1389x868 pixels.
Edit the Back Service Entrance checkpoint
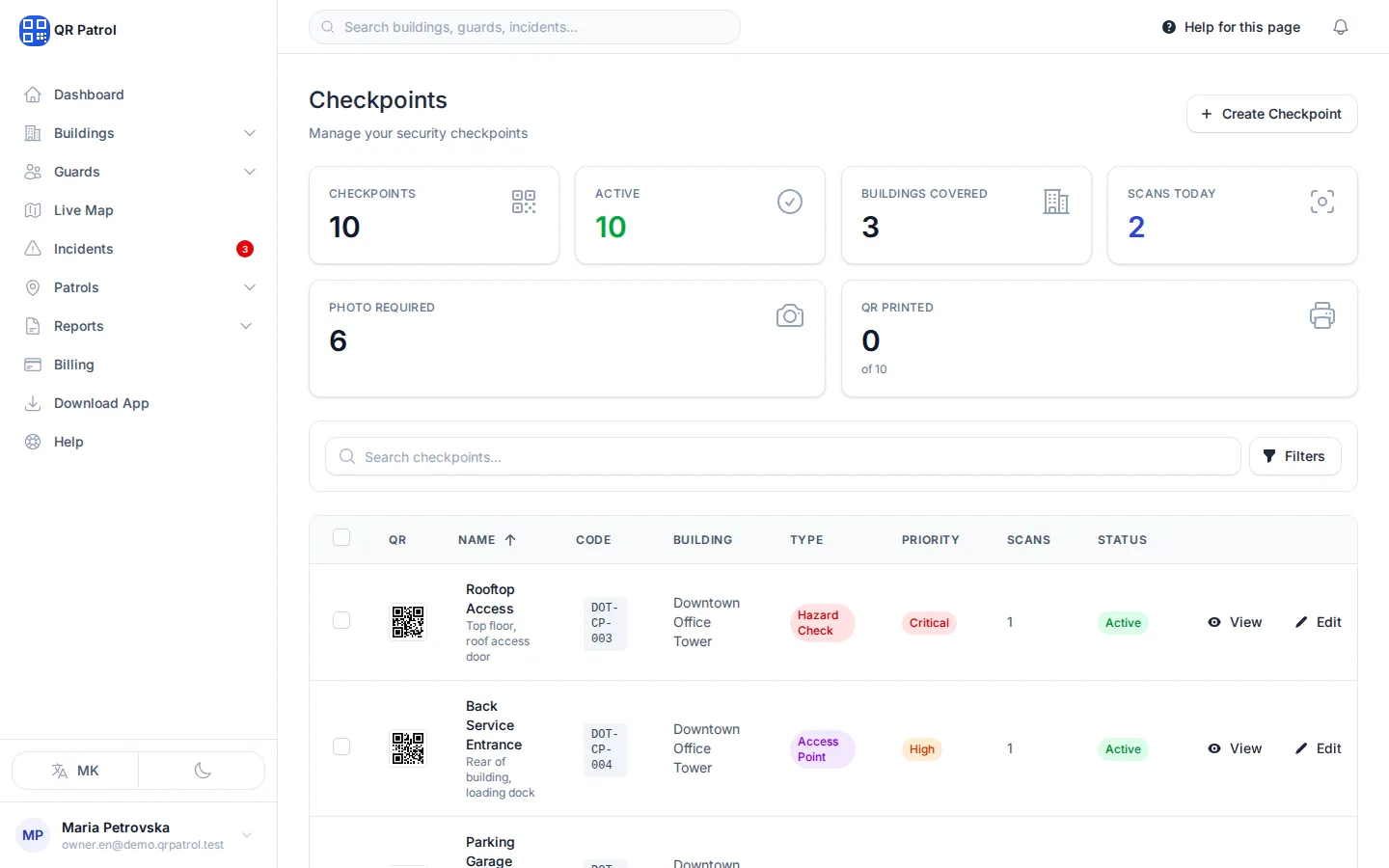pyautogui.click(x=1319, y=748)
